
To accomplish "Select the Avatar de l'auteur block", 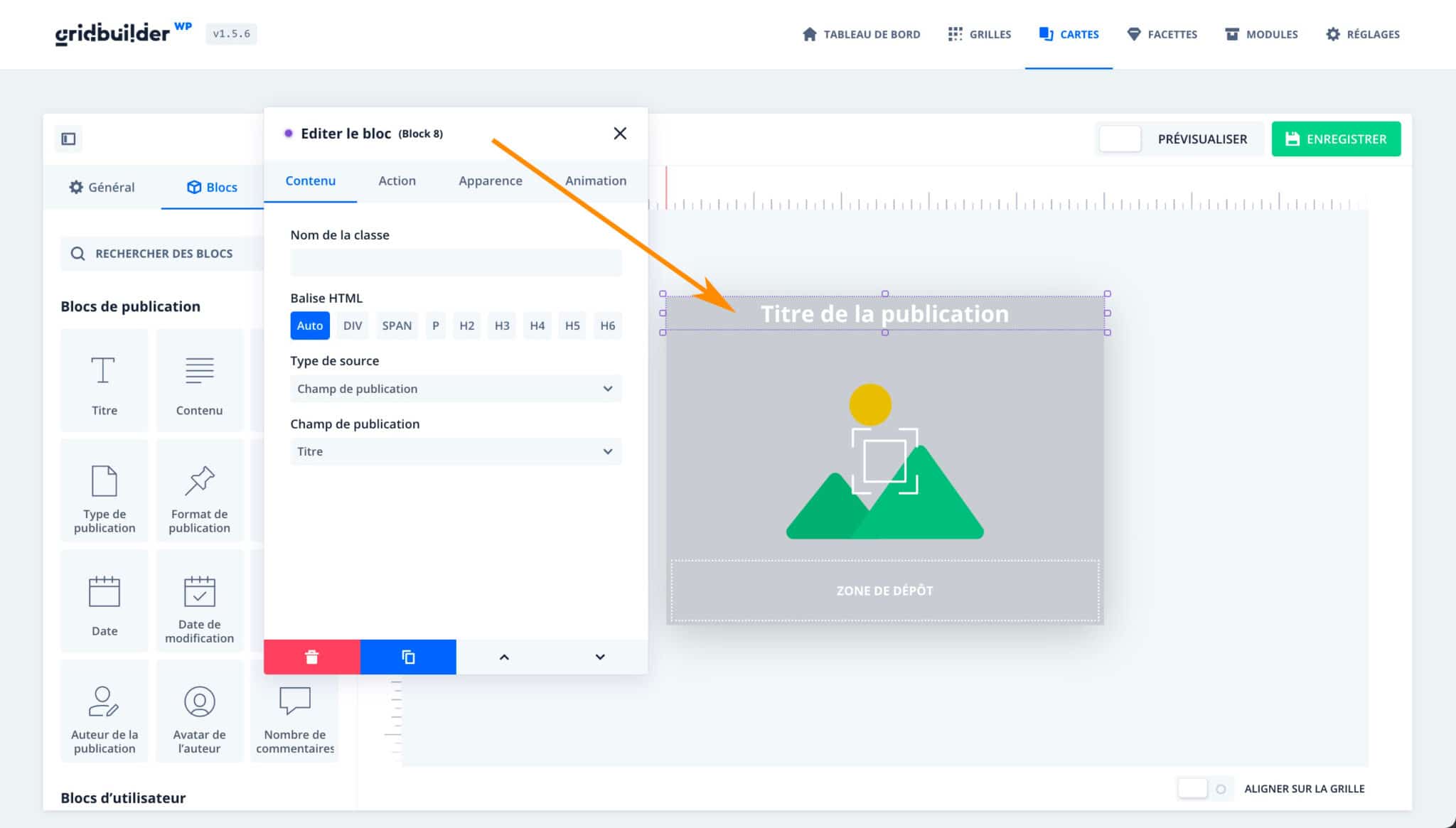I will coord(199,711).
